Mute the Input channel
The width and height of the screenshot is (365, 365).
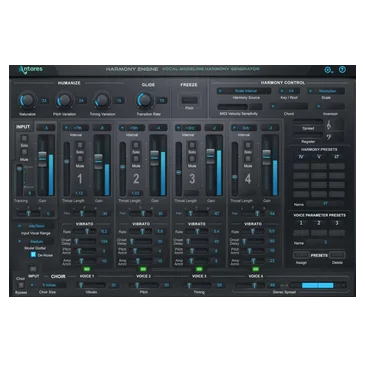(x=24, y=152)
